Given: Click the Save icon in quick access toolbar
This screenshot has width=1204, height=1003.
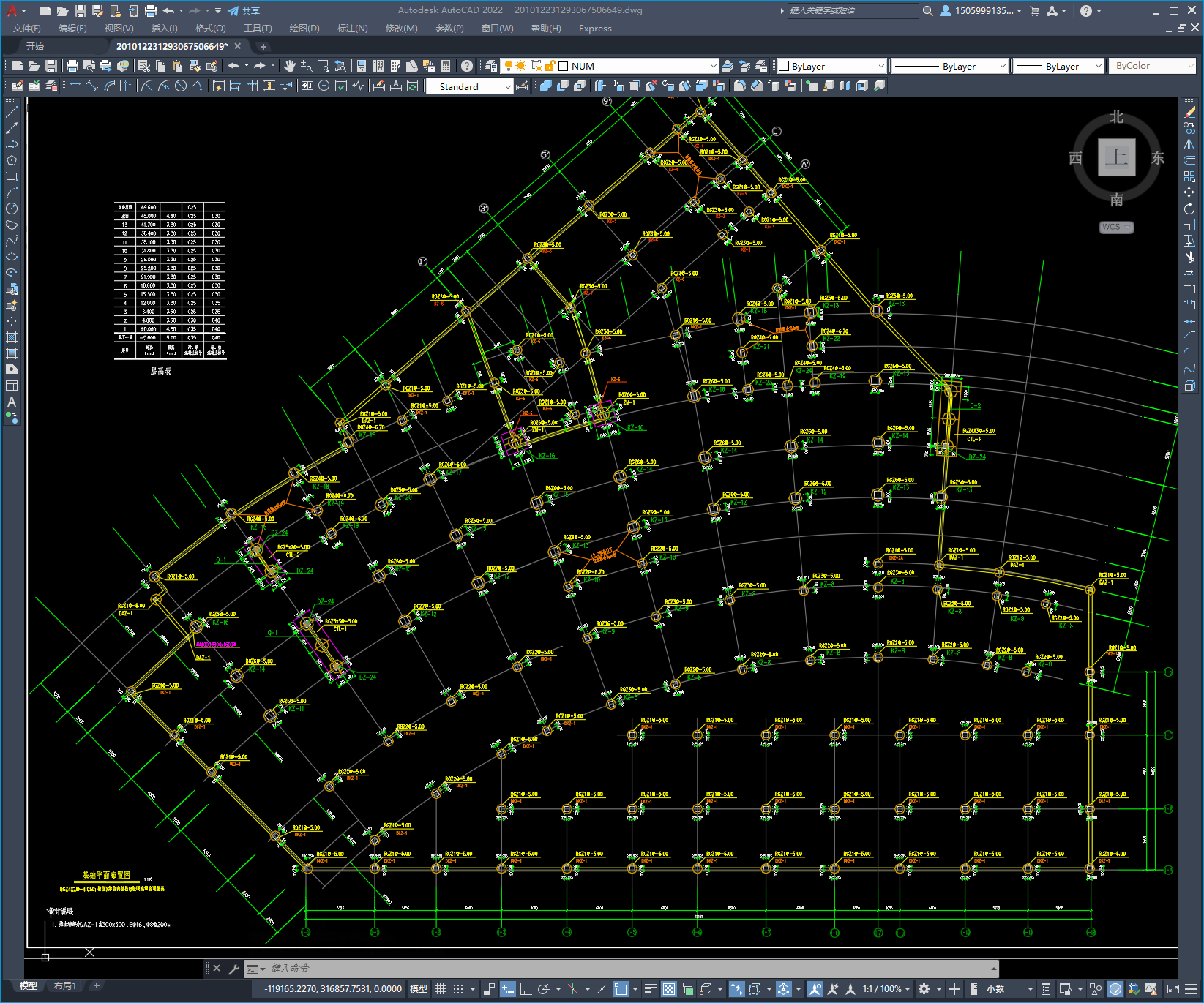Looking at the screenshot, I should [x=81, y=10].
